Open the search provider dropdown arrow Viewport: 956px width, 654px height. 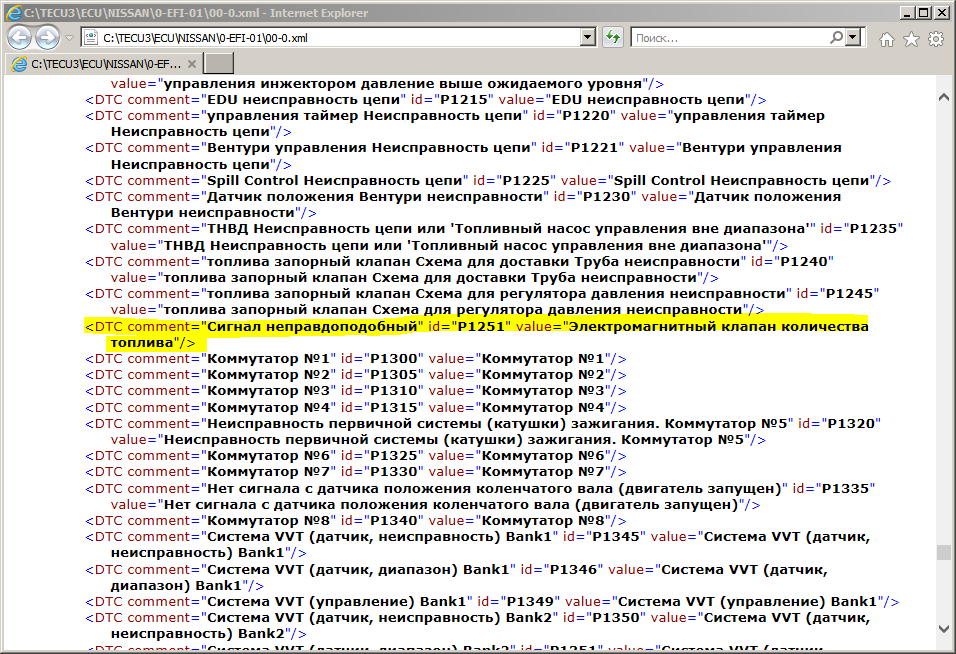(x=853, y=38)
